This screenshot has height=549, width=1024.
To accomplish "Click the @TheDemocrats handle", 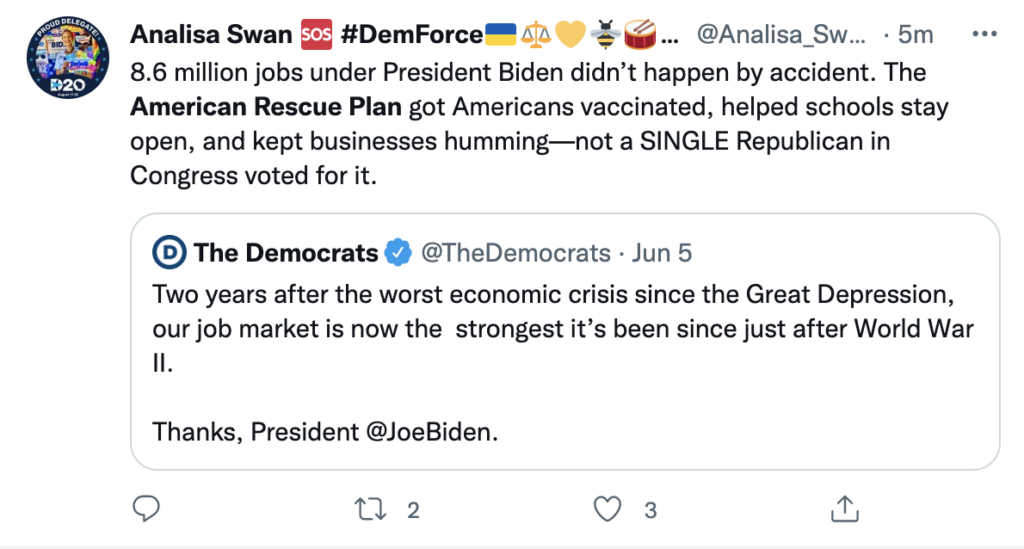I will 516,253.
